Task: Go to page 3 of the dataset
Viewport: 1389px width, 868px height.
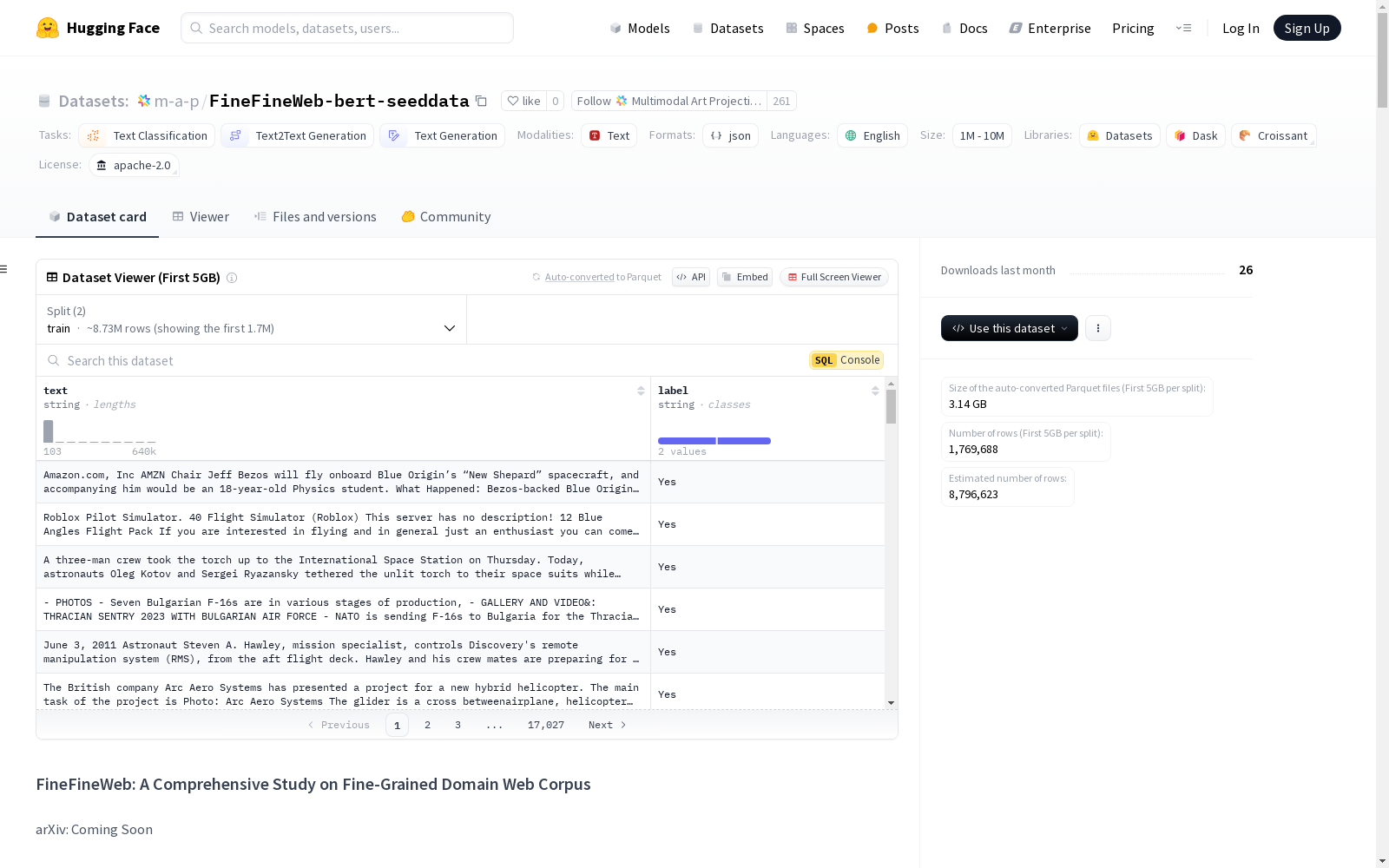Action: (458, 725)
